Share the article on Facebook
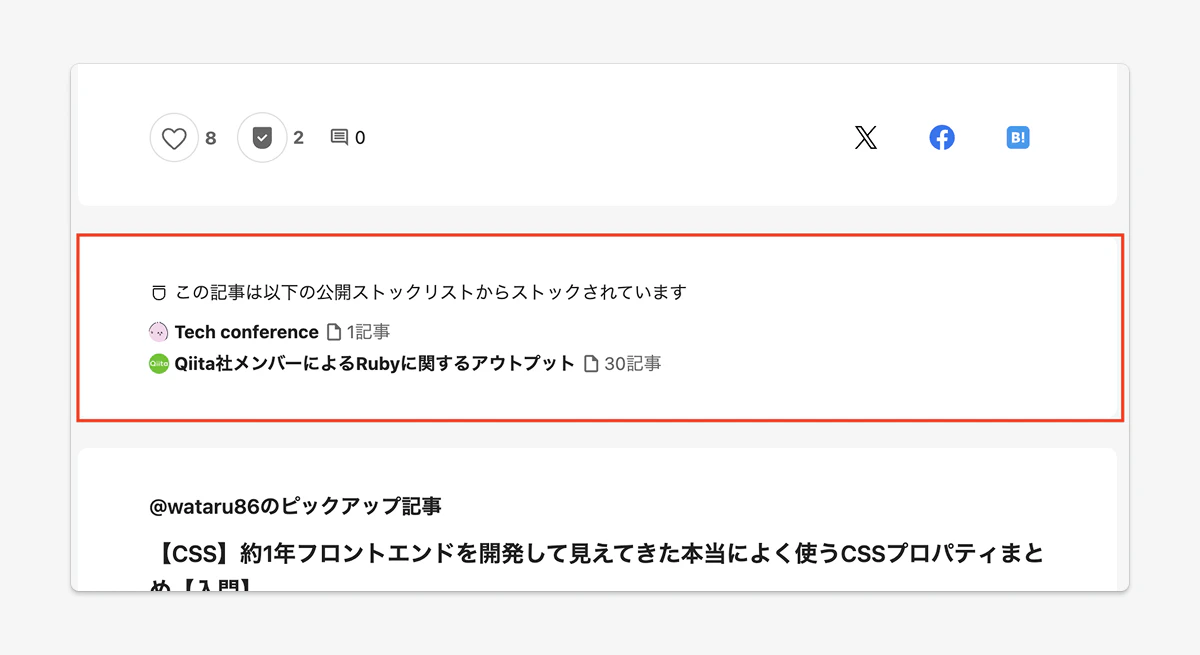 (x=941, y=137)
